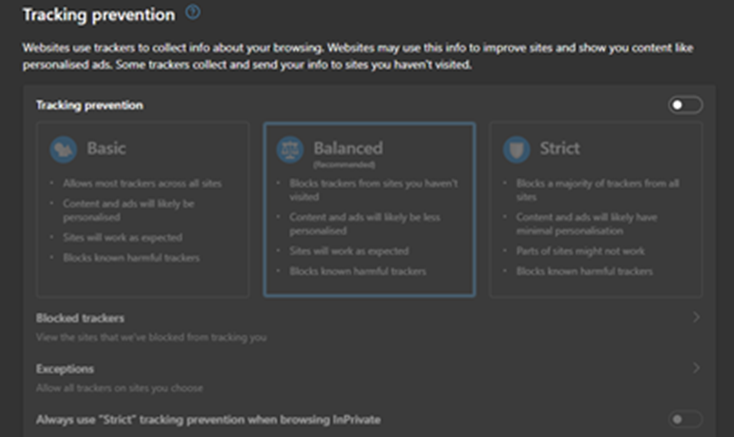Click "Allow all trackers on sites you choose" text
The width and height of the screenshot is (734, 437).
(x=119, y=387)
